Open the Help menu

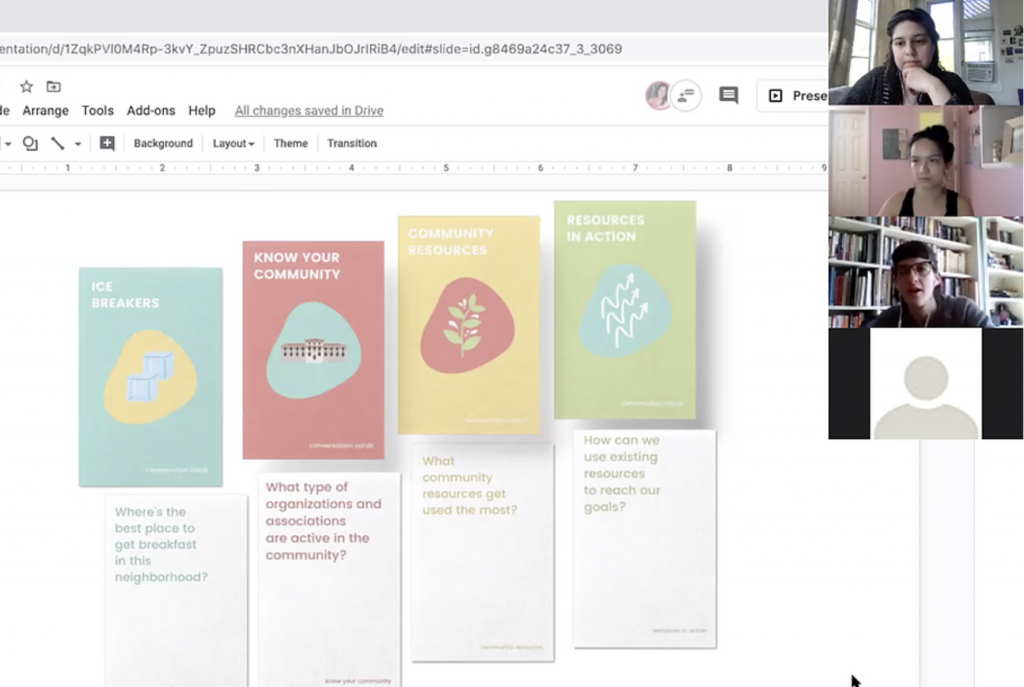click(202, 111)
